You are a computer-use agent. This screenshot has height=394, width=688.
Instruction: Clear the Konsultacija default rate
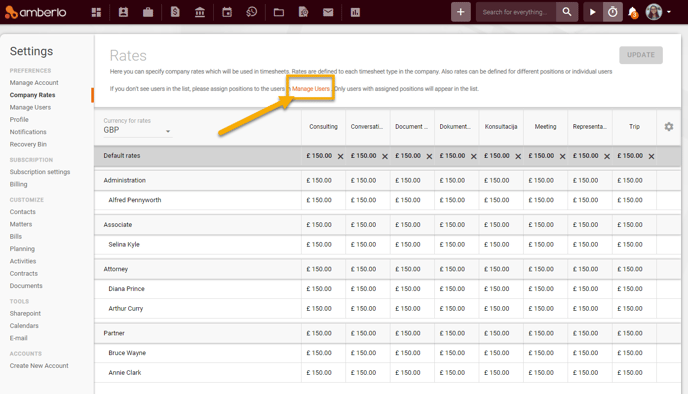[x=518, y=157]
